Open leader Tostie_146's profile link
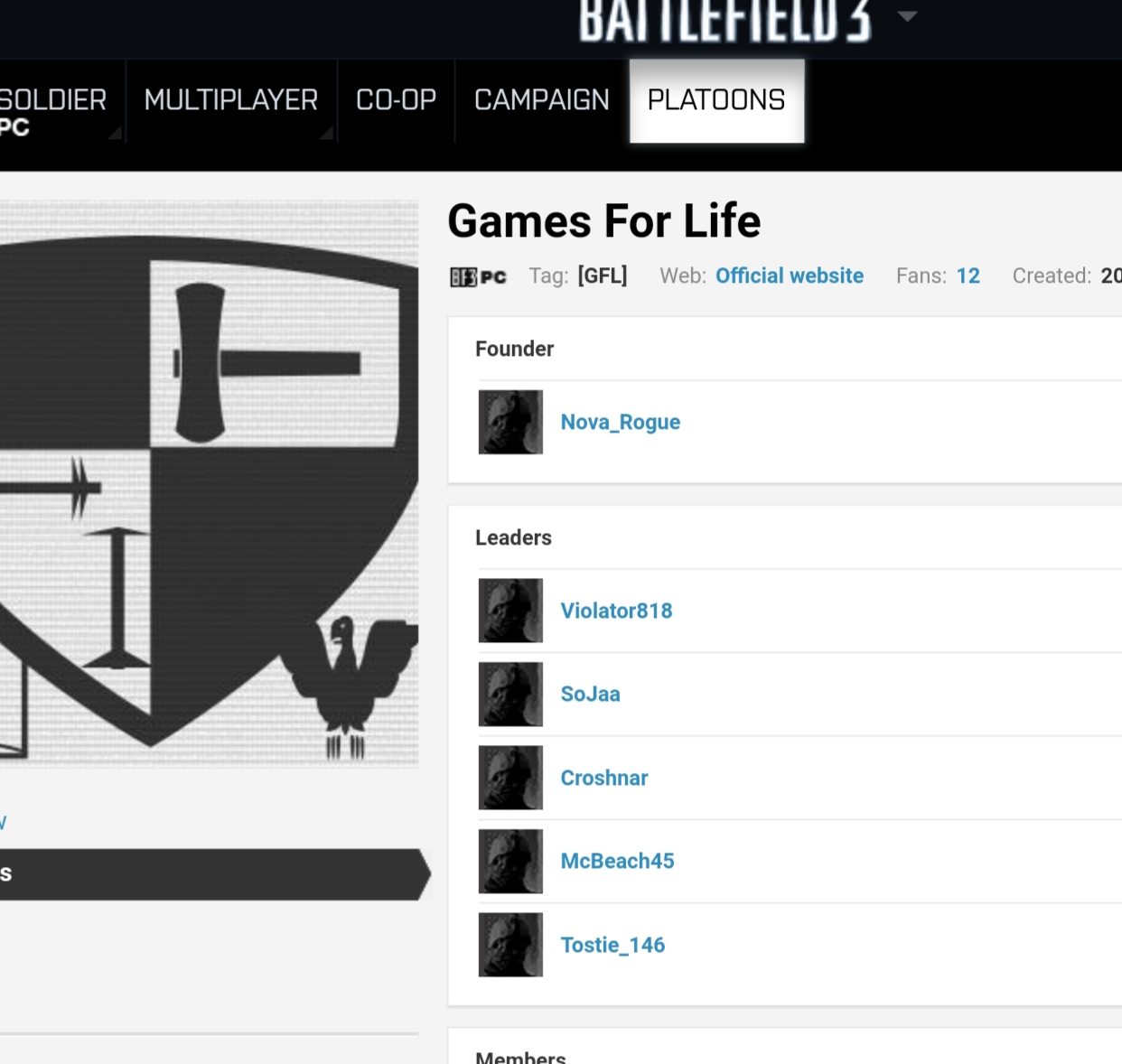 pos(612,945)
